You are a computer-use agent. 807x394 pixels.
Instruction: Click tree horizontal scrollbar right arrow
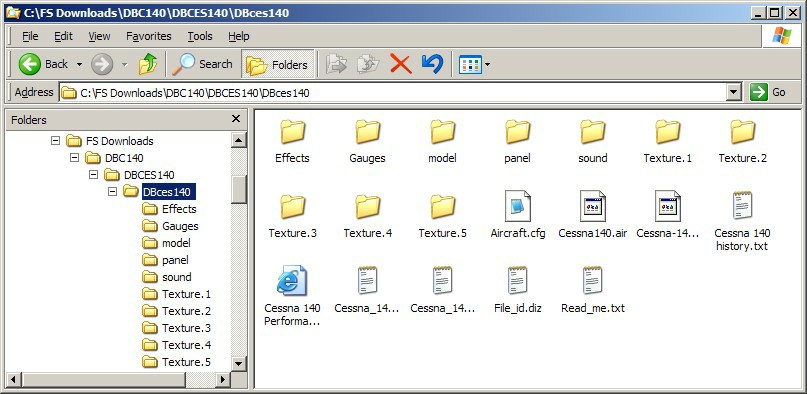coord(222,380)
